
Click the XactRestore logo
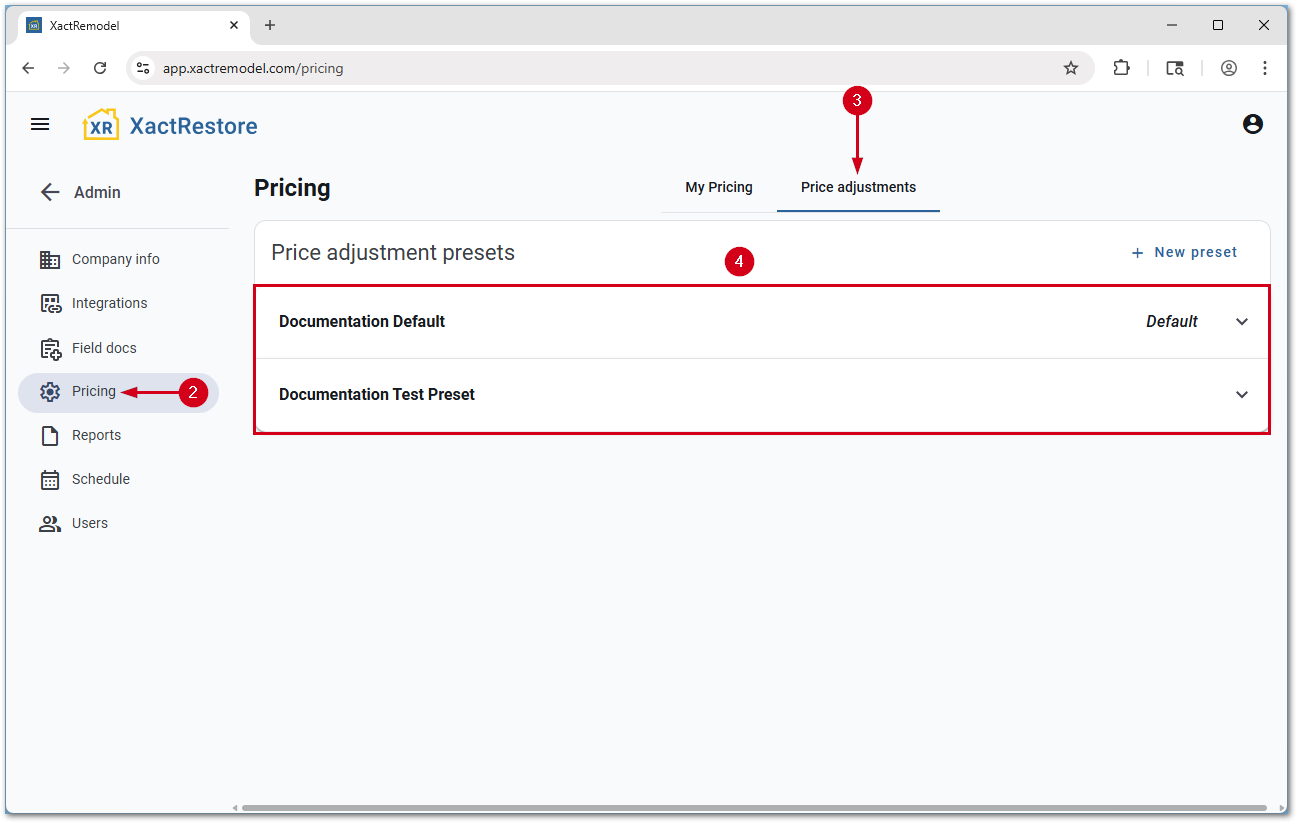tap(170, 125)
